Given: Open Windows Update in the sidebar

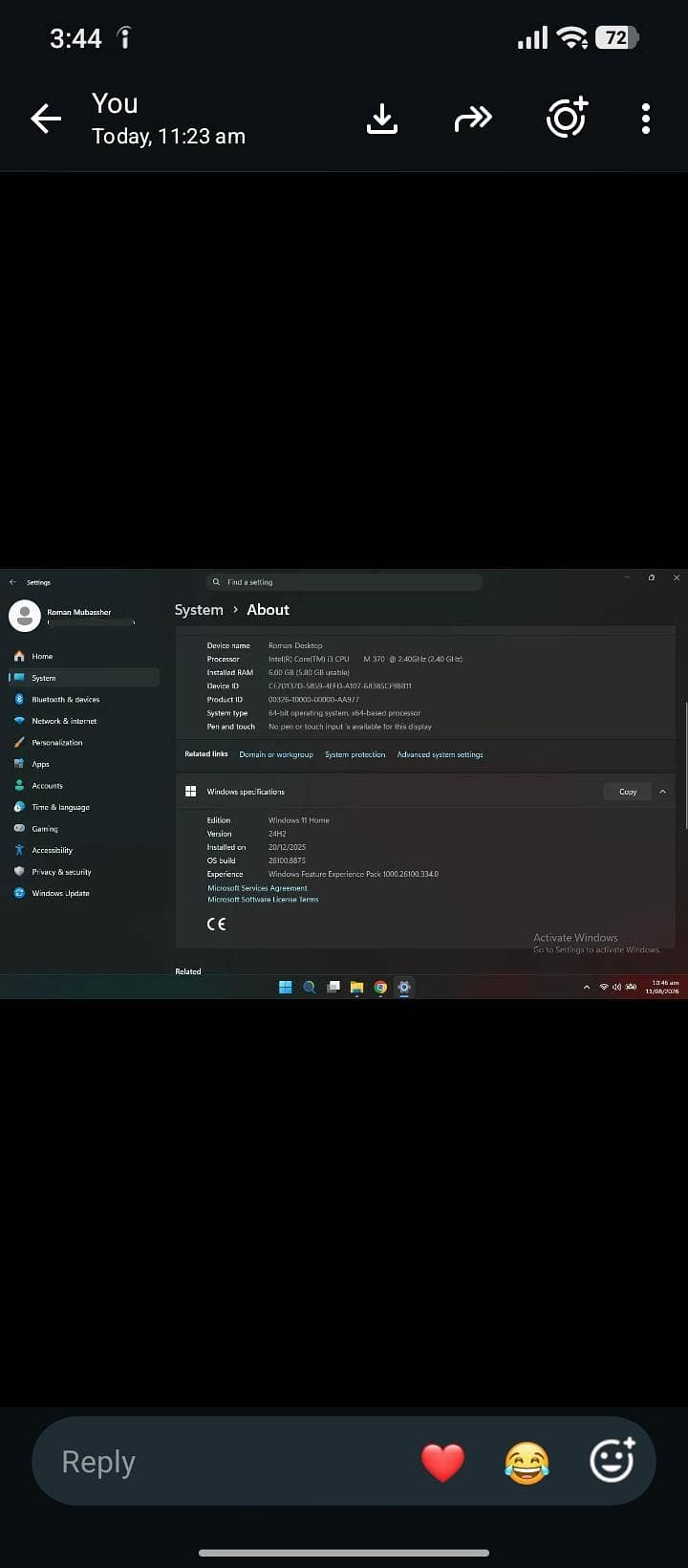Looking at the screenshot, I should tap(83, 893).
